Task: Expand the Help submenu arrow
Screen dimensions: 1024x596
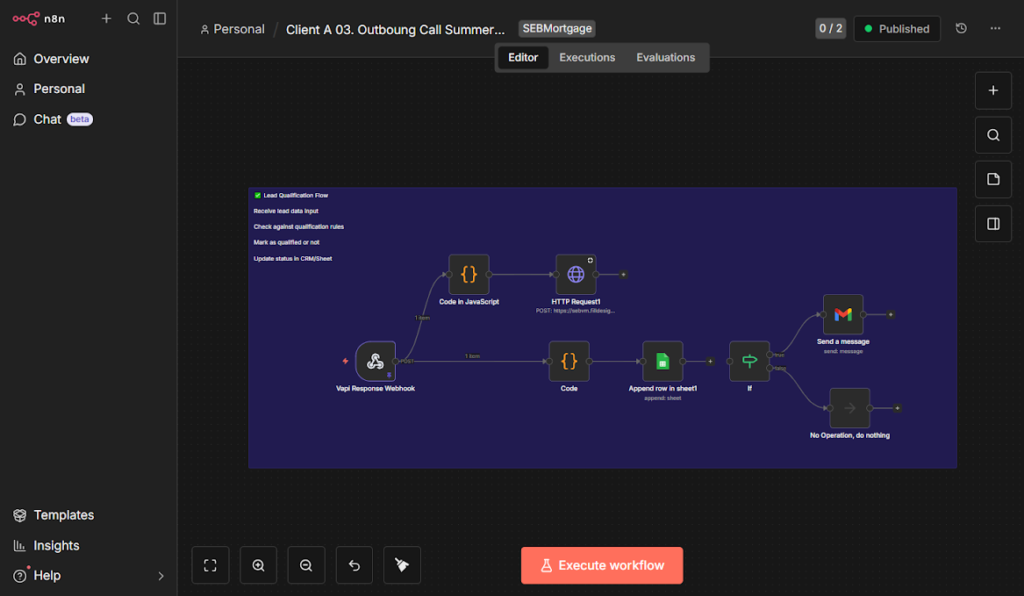Action: (161, 576)
